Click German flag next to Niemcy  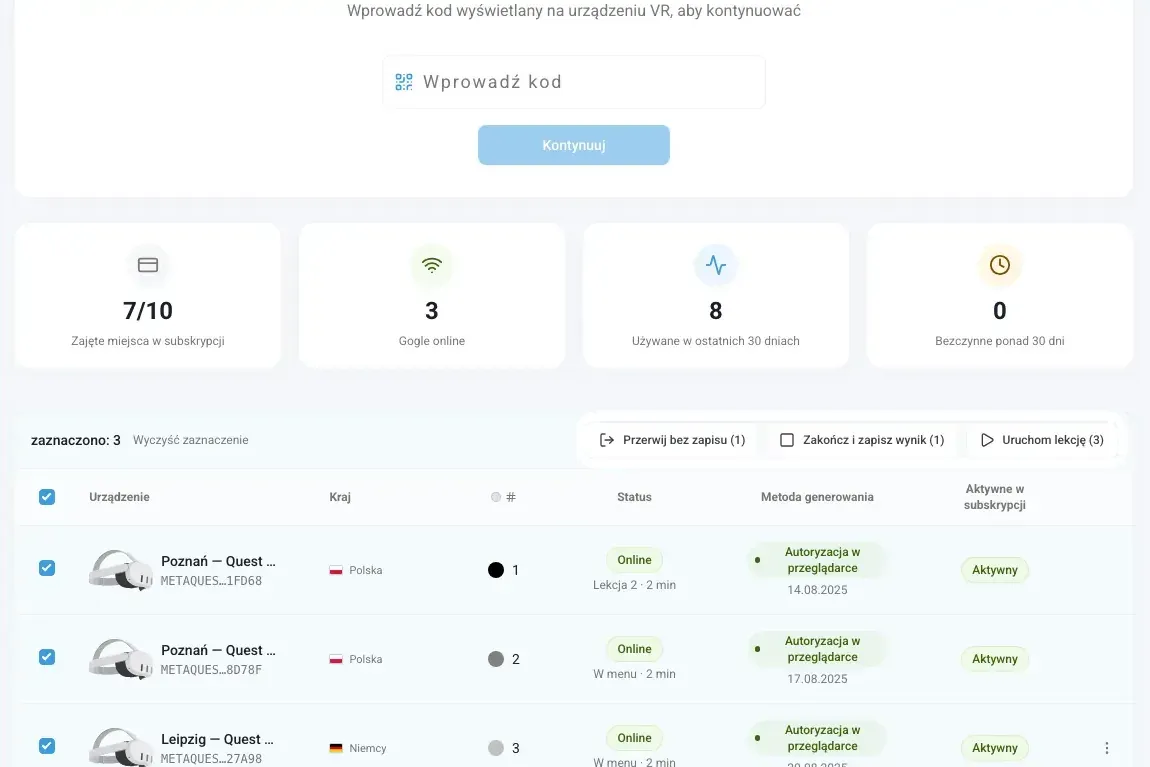pos(336,748)
